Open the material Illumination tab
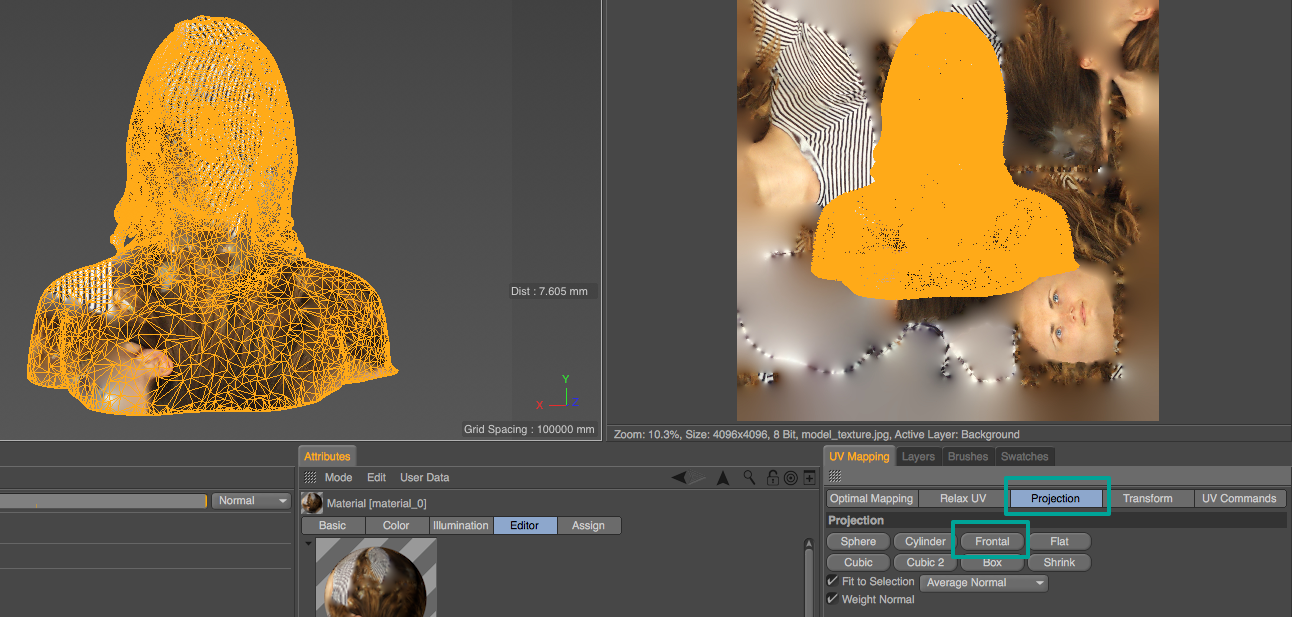Viewport: 1292px width, 617px height. [461, 525]
